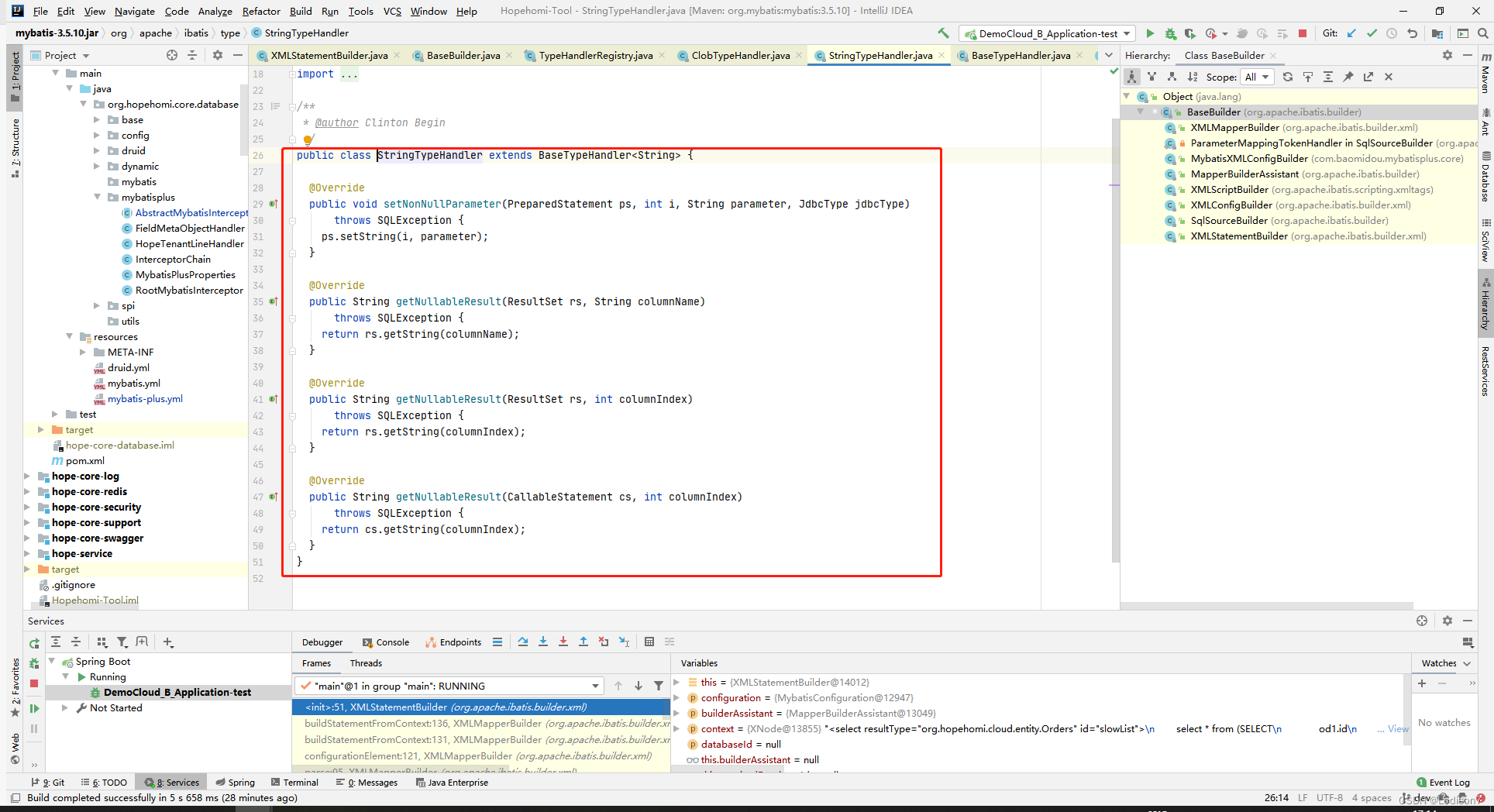Switch to XMLStatementBuilder.java tab
Image resolution: width=1494 pixels, height=812 pixels.
click(329, 55)
